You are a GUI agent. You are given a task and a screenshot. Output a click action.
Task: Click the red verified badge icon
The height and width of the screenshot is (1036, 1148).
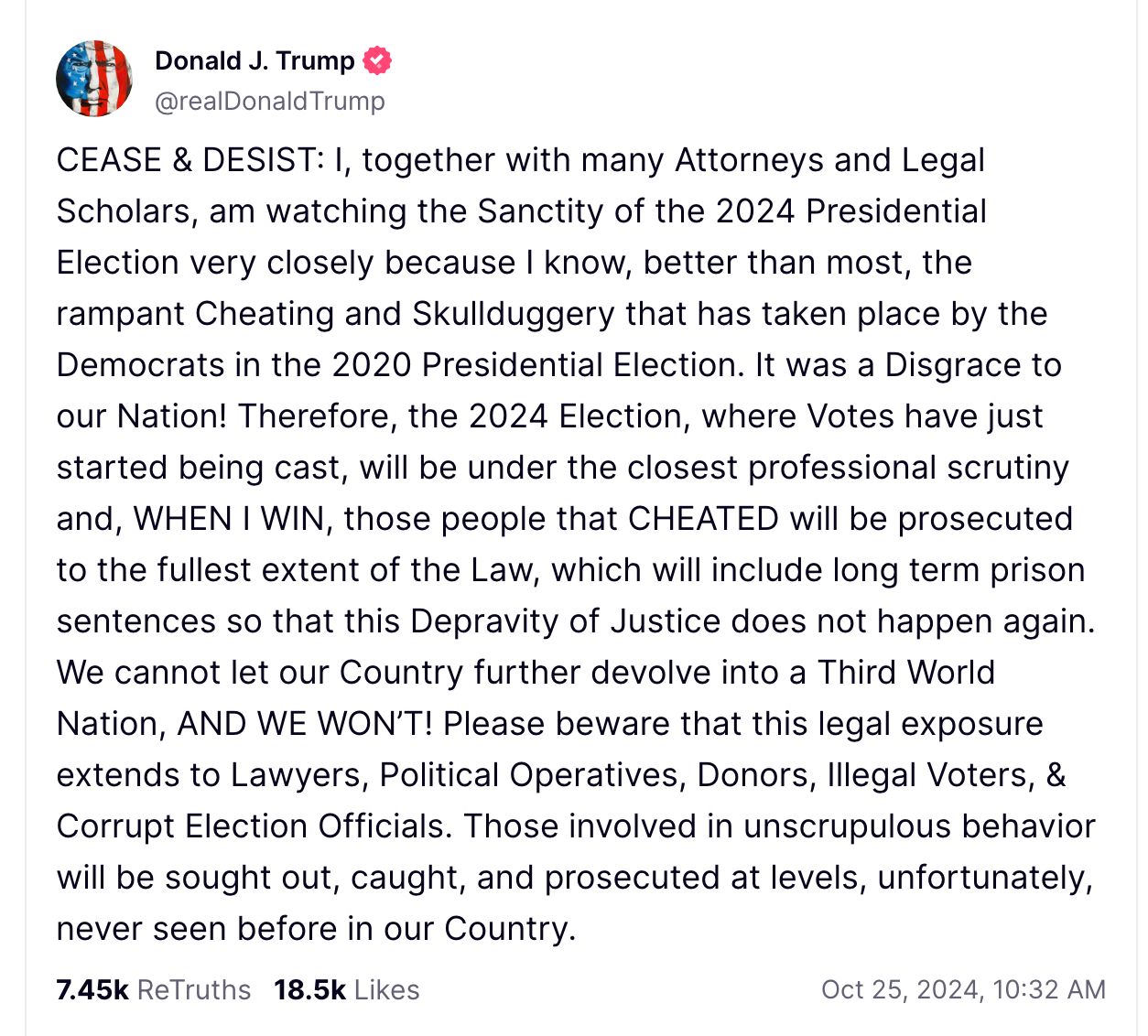tap(377, 60)
